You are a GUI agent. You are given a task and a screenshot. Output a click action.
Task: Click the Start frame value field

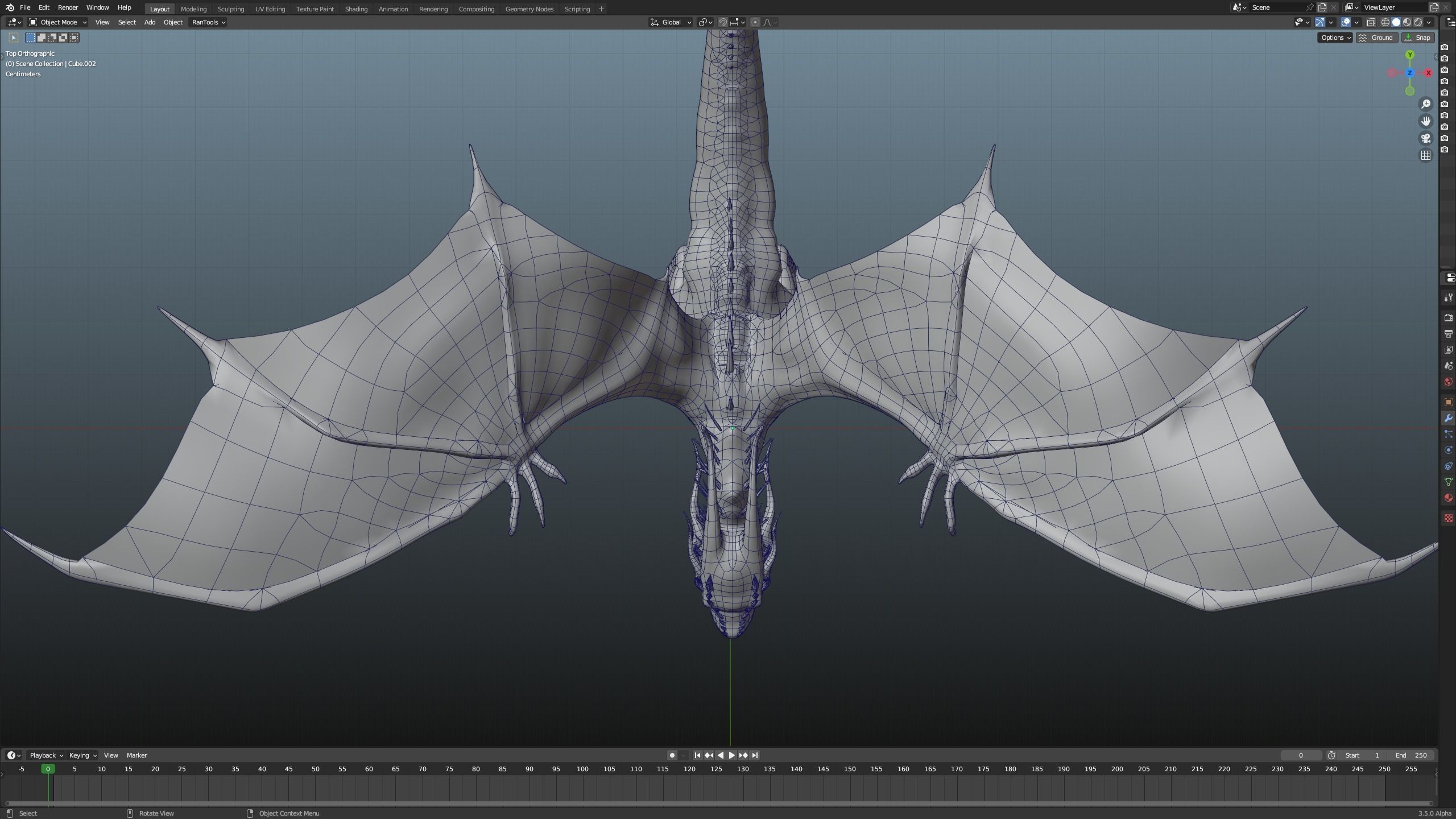pyautogui.click(x=1362, y=755)
